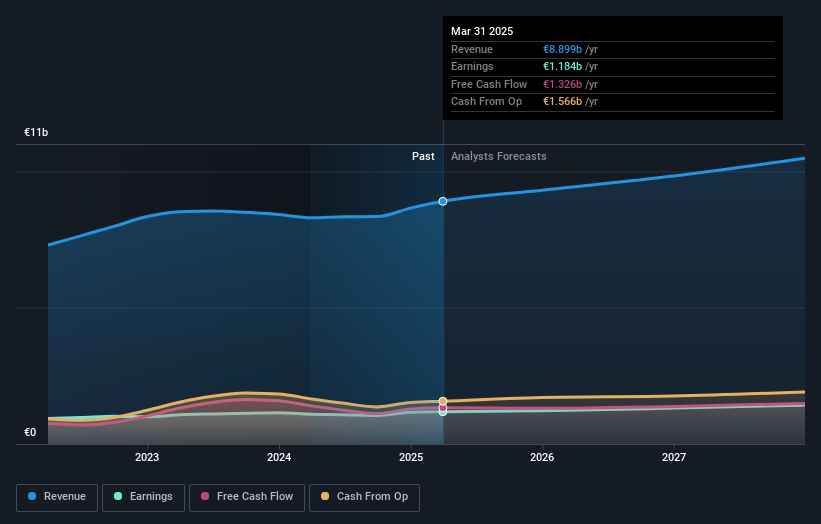This screenshot has height=524, width=821.
Task: Click the 2026 x-axis label
Action: pyautogui.click(x=542, y=458)
